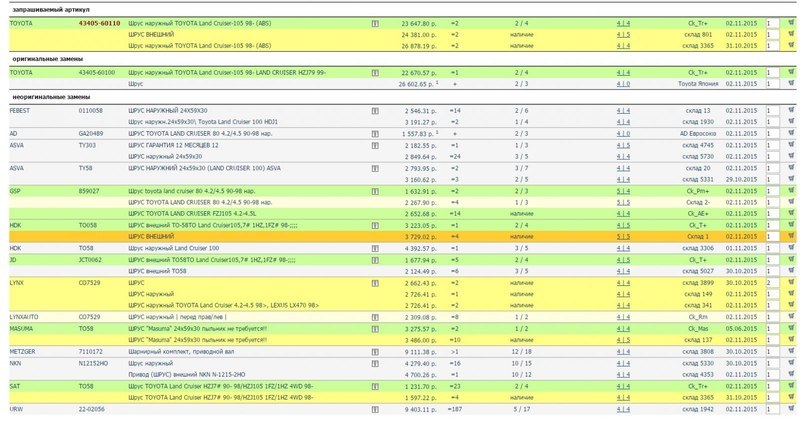Add Ck_Pm+ offer to cart
The width and height of the screenshot is (800, 422).
pyautogui.click(x=791, y=191)
